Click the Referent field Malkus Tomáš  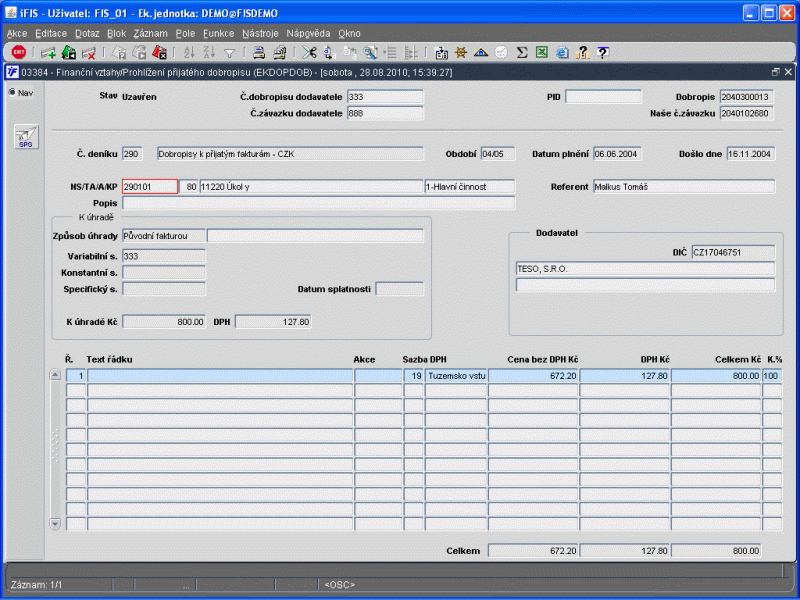point(684,187)
